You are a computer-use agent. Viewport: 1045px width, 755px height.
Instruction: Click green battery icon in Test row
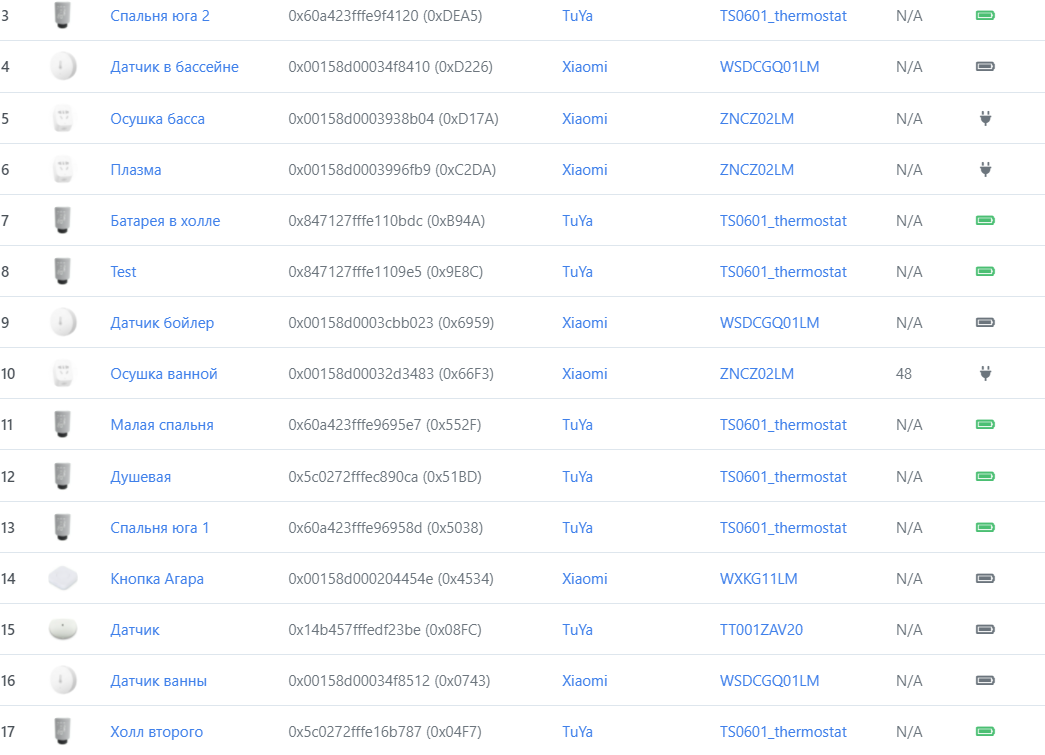pyautogui.click(x=985, y=271)
